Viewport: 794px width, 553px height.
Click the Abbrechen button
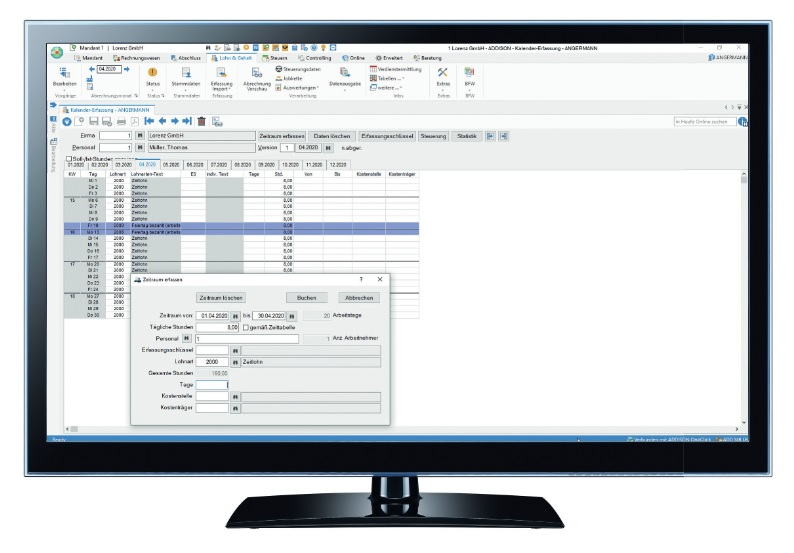point(361,297)
